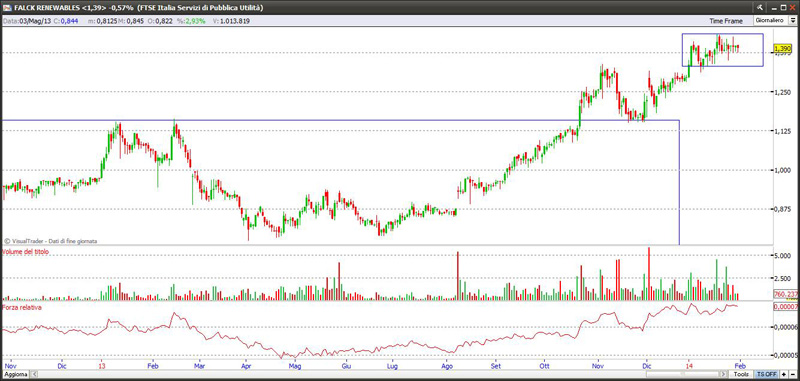
Task: Click the hammer tools icon in title bar
Action: point(760,7)
